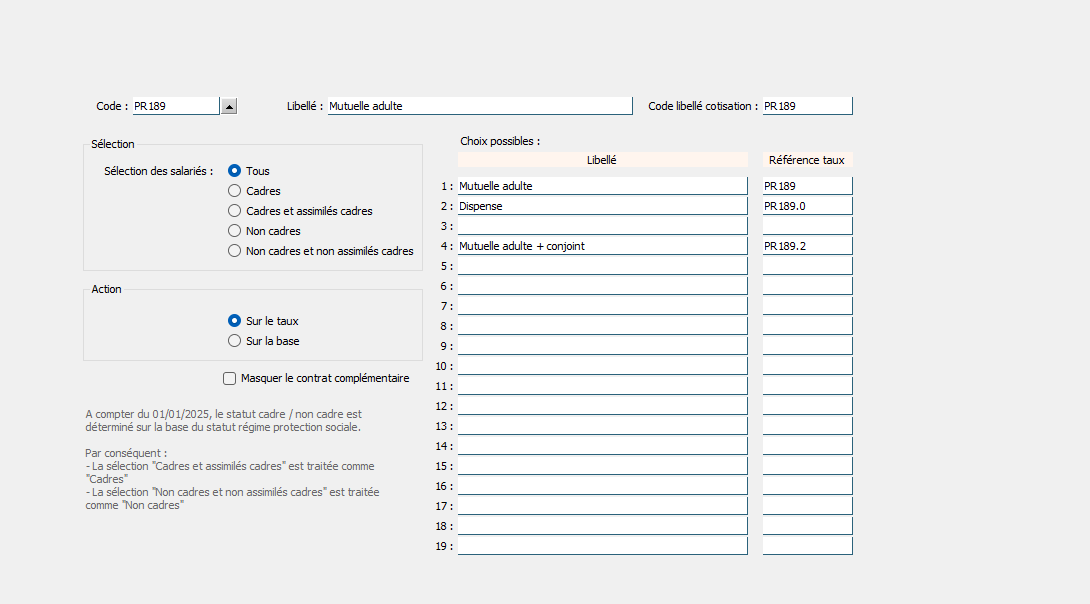
Task: Click the 'Libellé' column header
Action: click(602, 160)
